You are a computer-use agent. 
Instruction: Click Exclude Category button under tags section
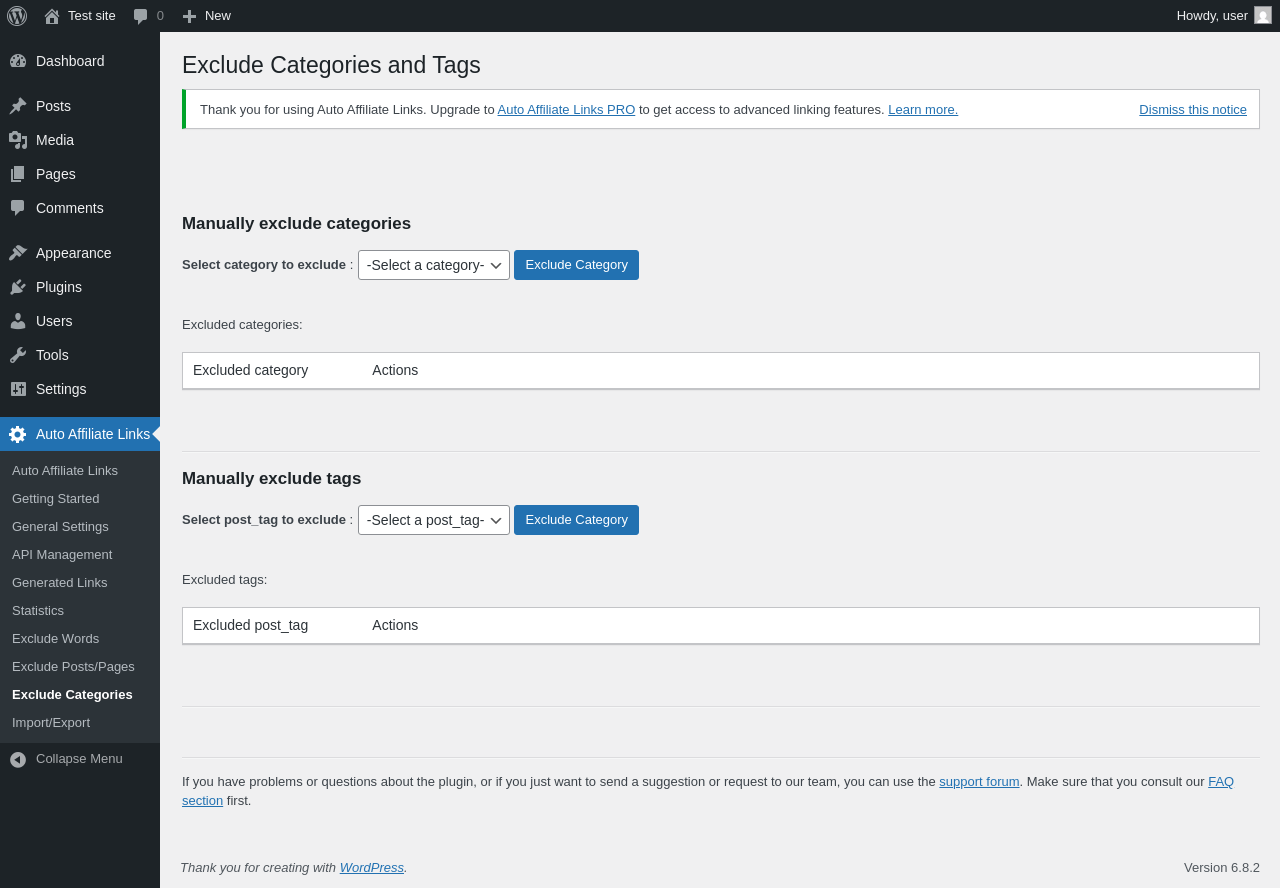576,520
